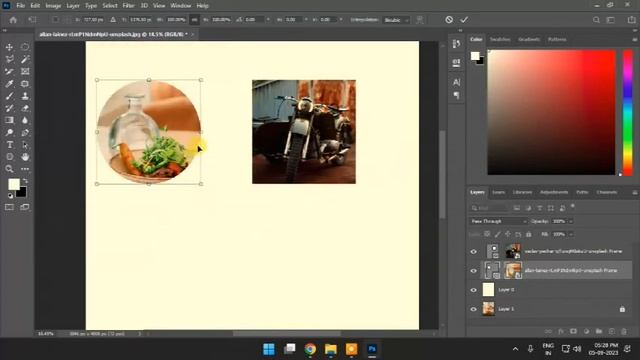Toggle the layer filtering switch

click(573, 207)
